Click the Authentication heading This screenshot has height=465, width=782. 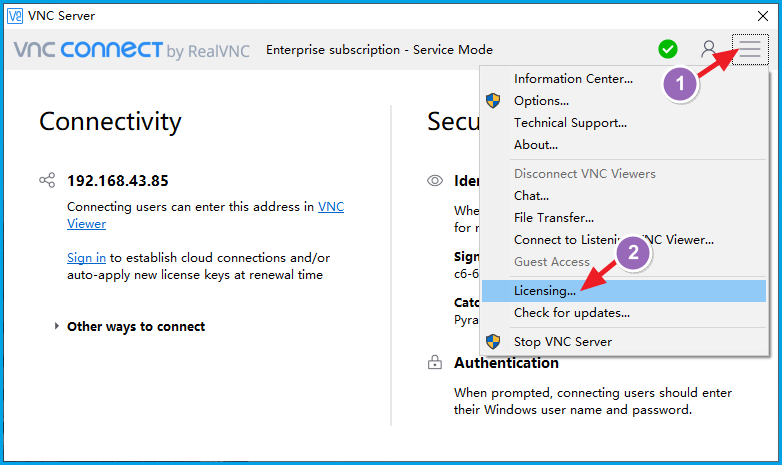[506, 363]
